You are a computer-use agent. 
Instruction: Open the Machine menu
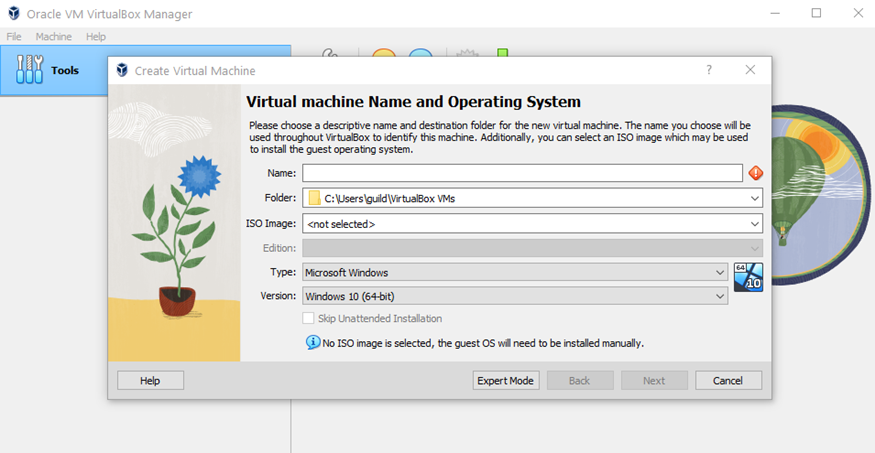coord(53,36)
